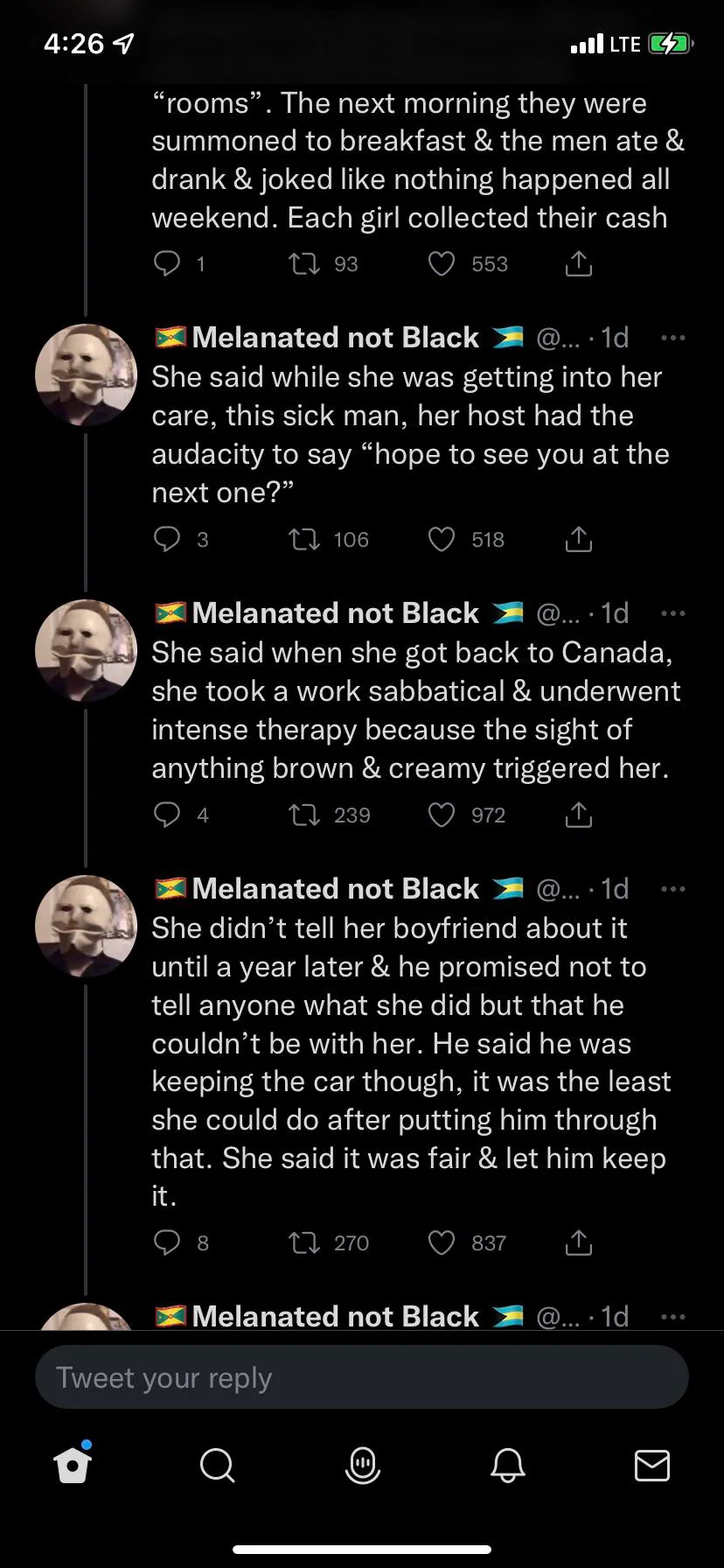Retweet the tweet with 239 retweets
The height and width of the screenshot is (1568, 724).
[x=303, y=815]
